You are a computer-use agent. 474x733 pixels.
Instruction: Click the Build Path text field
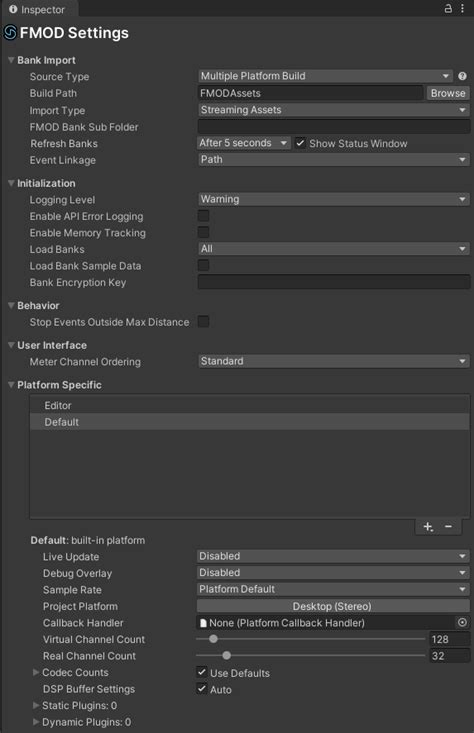click(310, 93)
